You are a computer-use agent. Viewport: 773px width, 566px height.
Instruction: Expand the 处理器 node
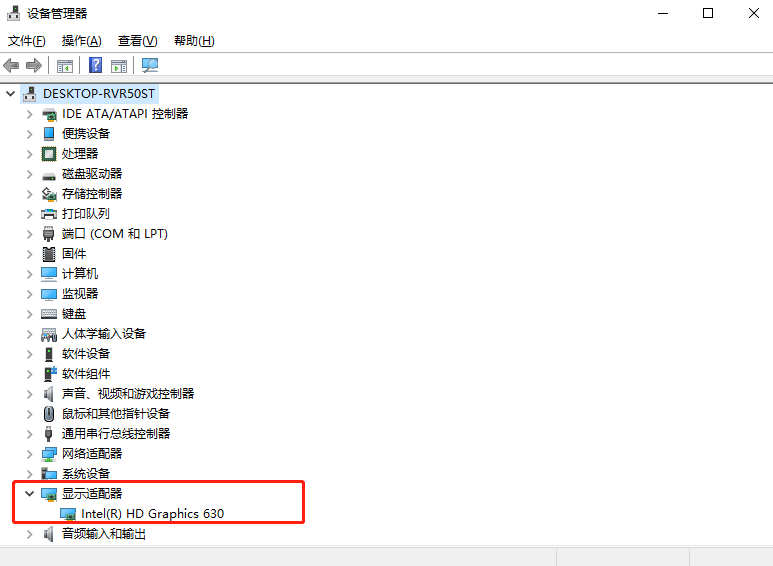(30, 154)
